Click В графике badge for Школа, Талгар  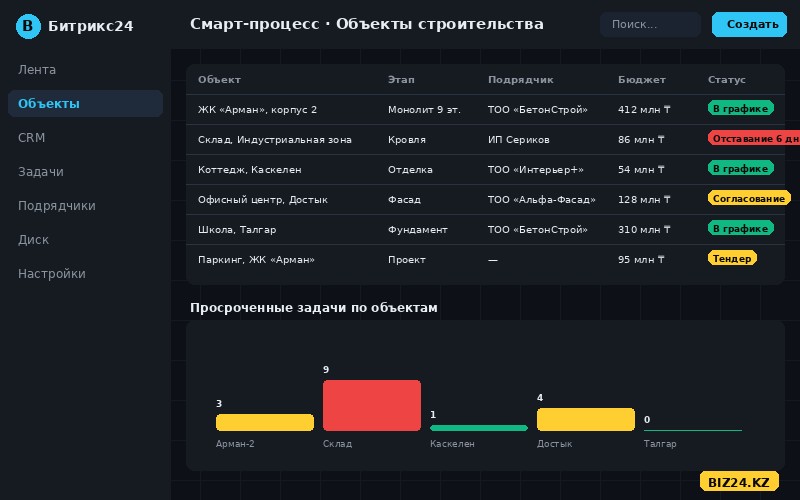(741, 228)
